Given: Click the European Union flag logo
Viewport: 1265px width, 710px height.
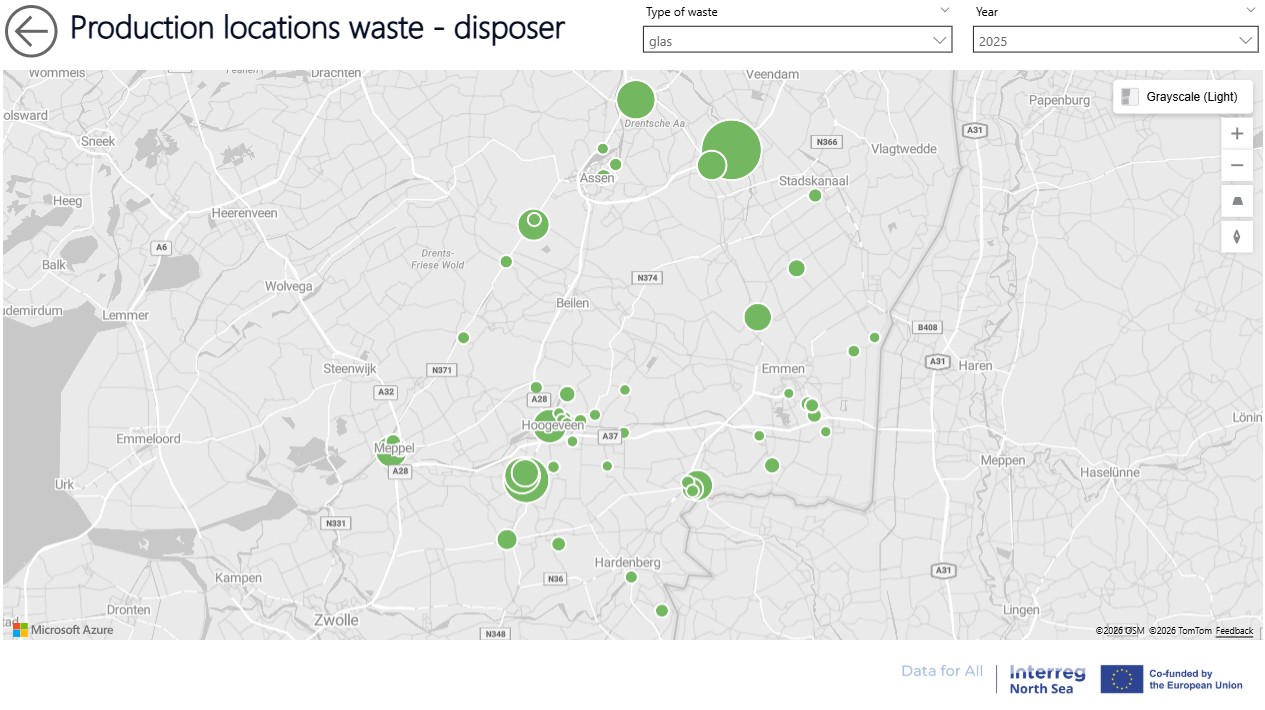Looking at the screenshot, I should (1121, 679).
